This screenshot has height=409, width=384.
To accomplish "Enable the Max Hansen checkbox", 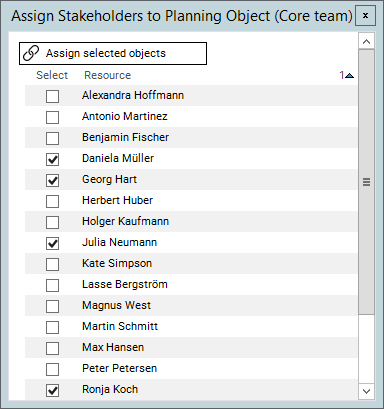I will [52, 348].
